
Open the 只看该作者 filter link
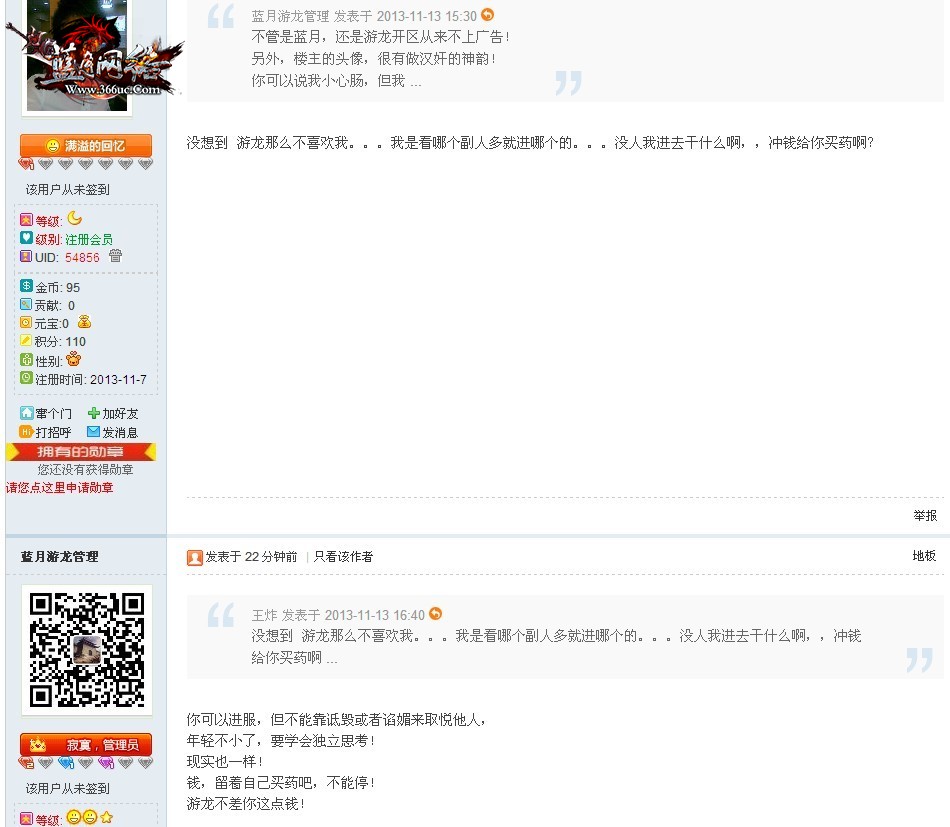[343, 557]
